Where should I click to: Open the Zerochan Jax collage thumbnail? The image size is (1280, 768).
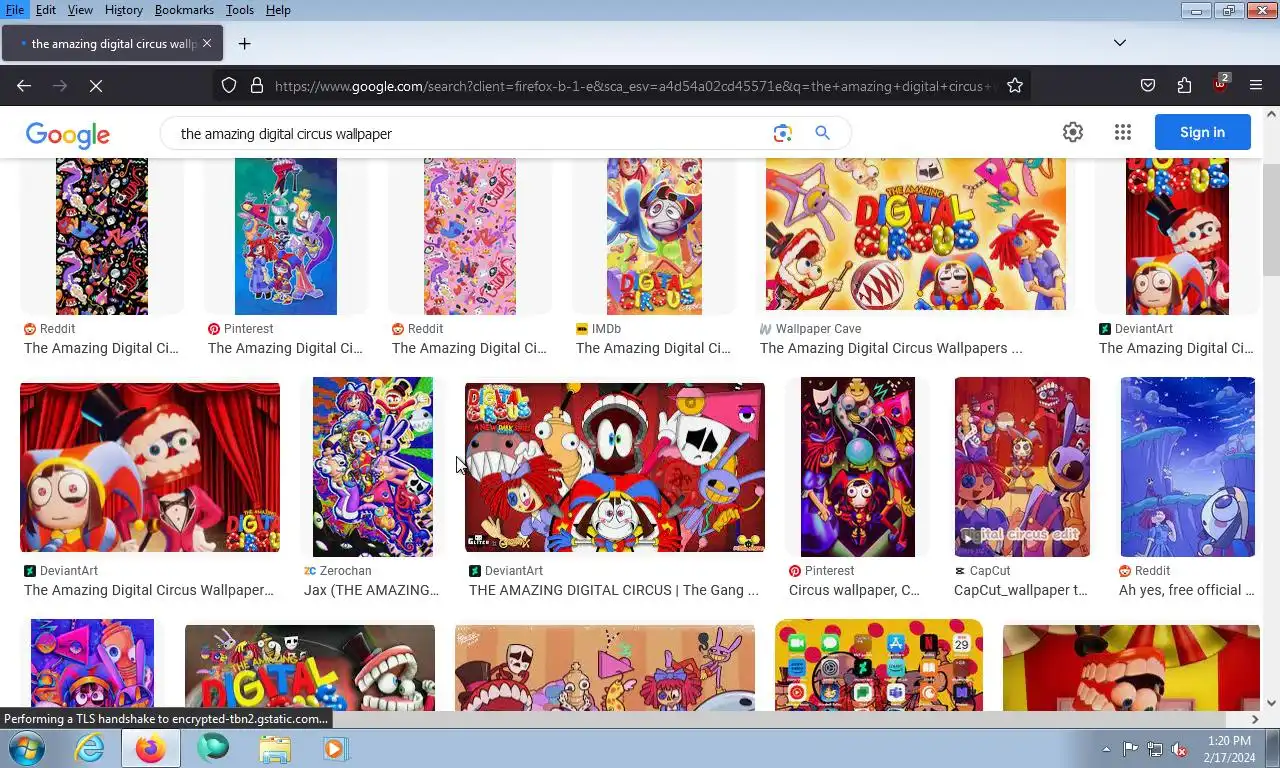click(373, 467)
